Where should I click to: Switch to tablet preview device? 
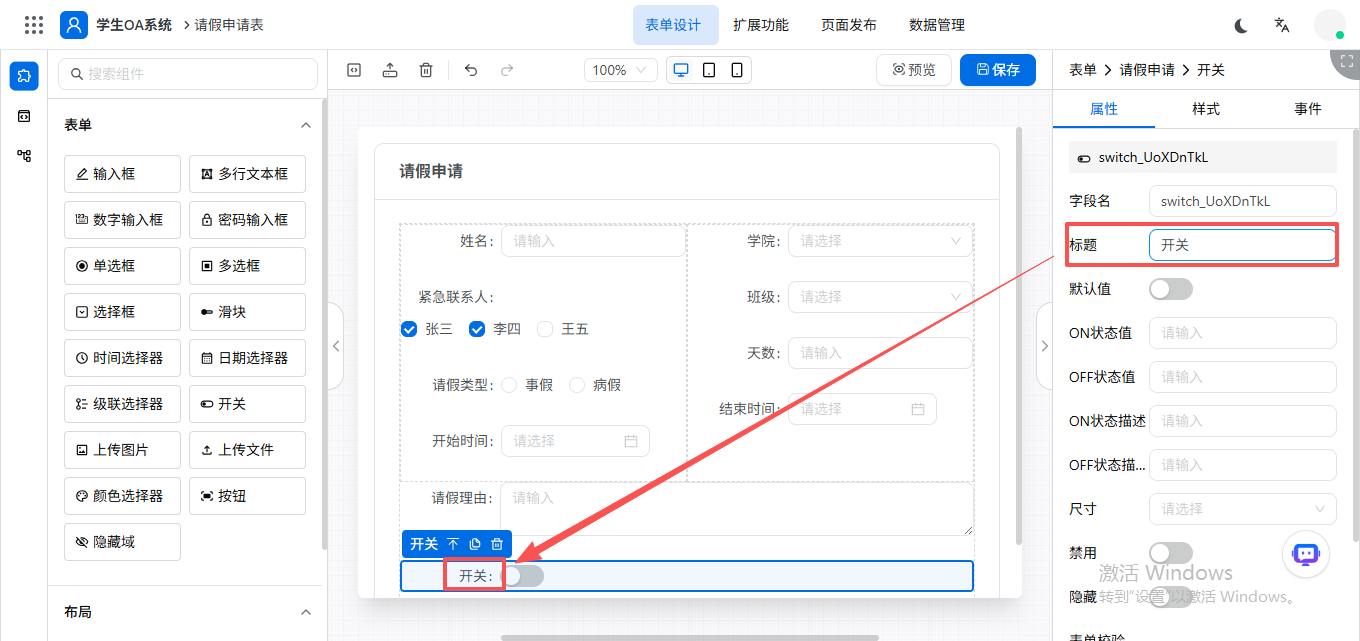709,70
